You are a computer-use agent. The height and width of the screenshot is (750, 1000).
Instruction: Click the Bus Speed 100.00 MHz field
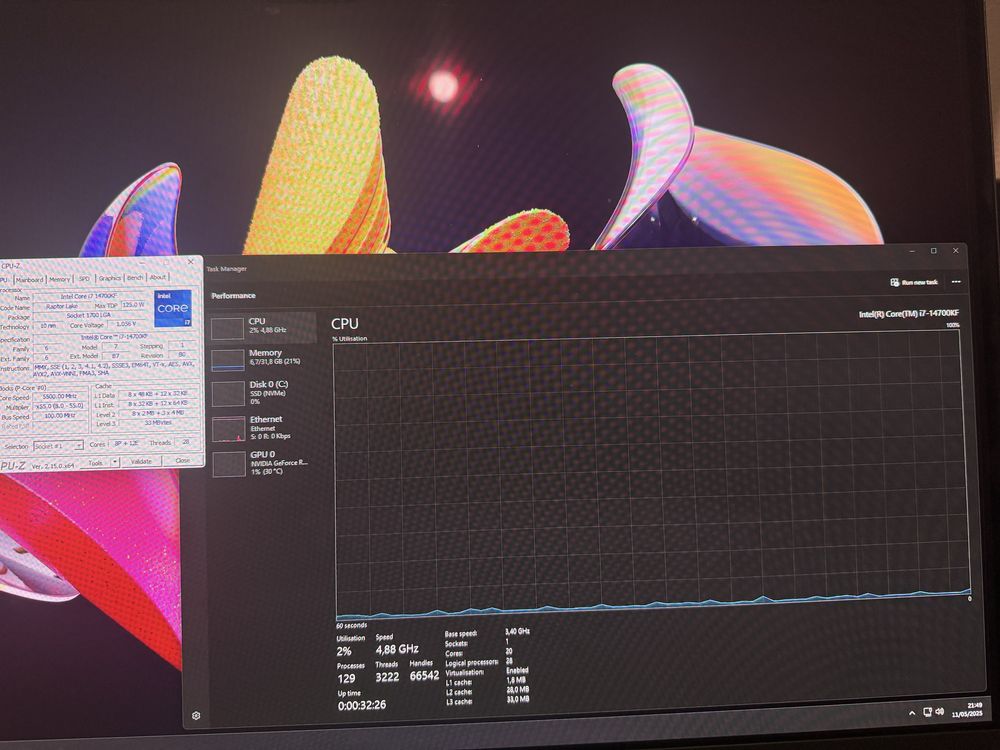[x=60, y=416]
